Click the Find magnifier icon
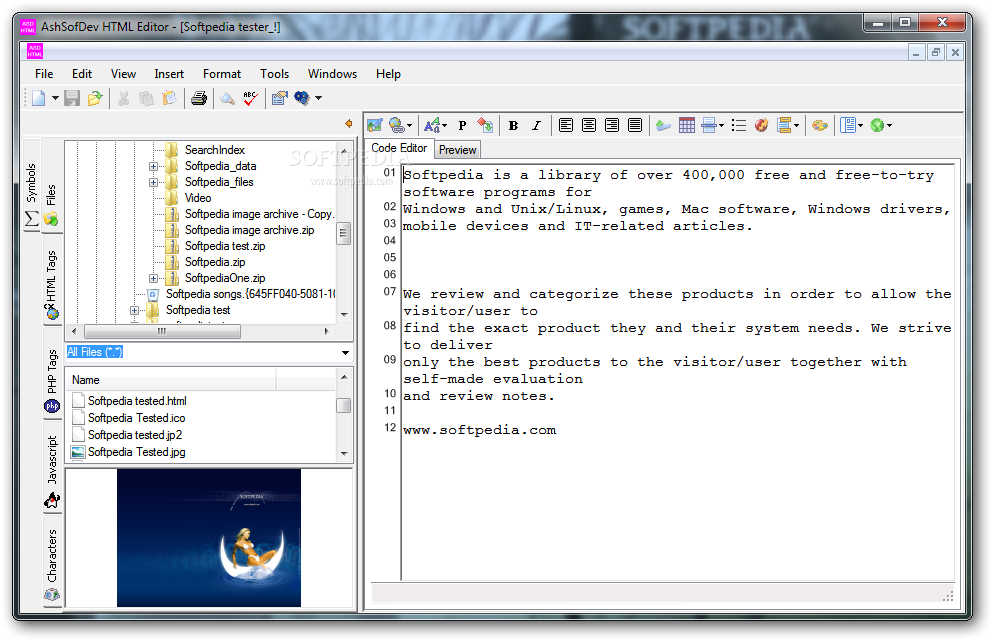The image size is (993, 641). pyautogui.click(x=227, y=98)
